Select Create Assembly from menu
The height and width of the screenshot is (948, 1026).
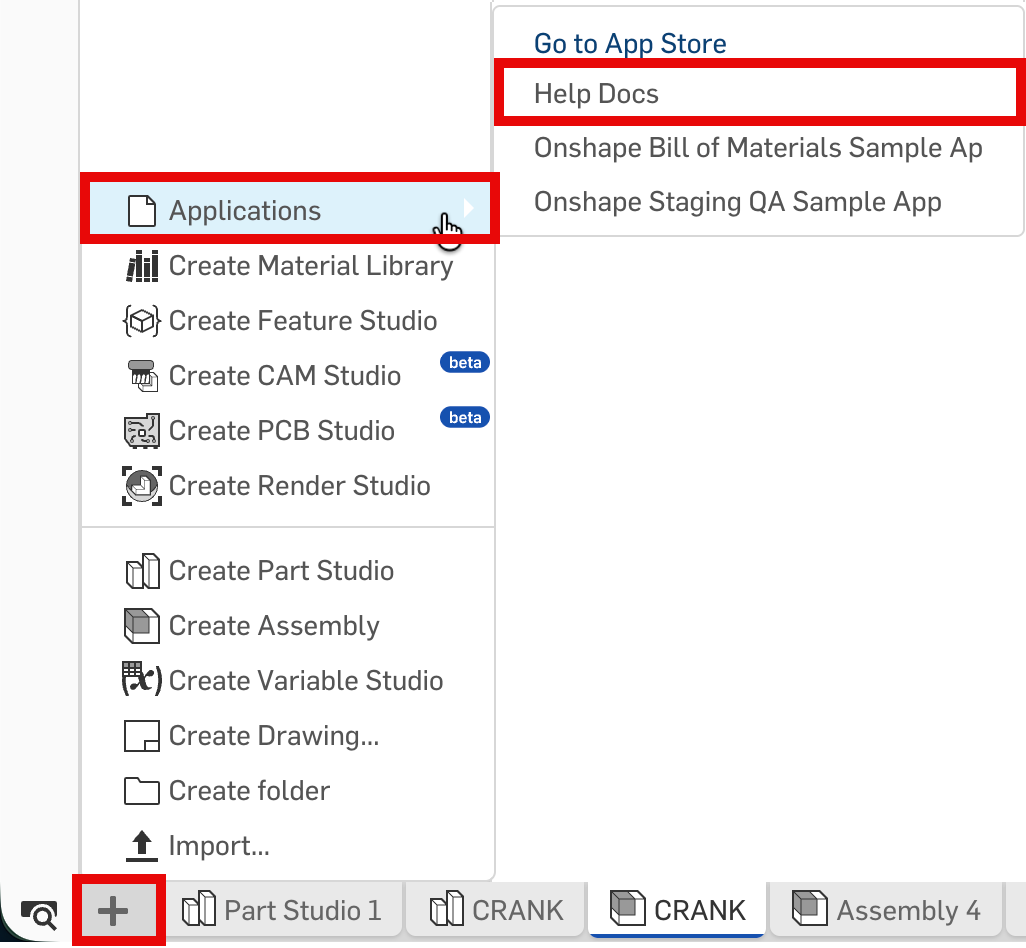coord(288,625)
